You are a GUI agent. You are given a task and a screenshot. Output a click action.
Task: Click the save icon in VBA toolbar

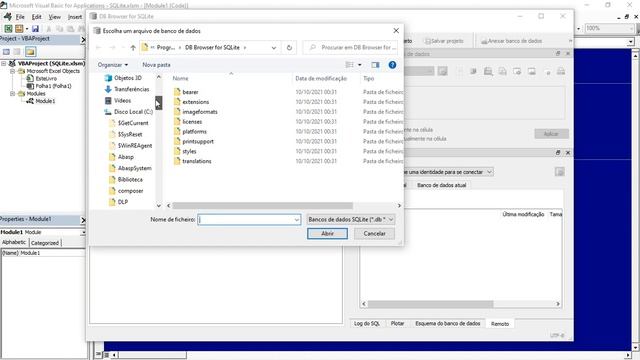36,29
